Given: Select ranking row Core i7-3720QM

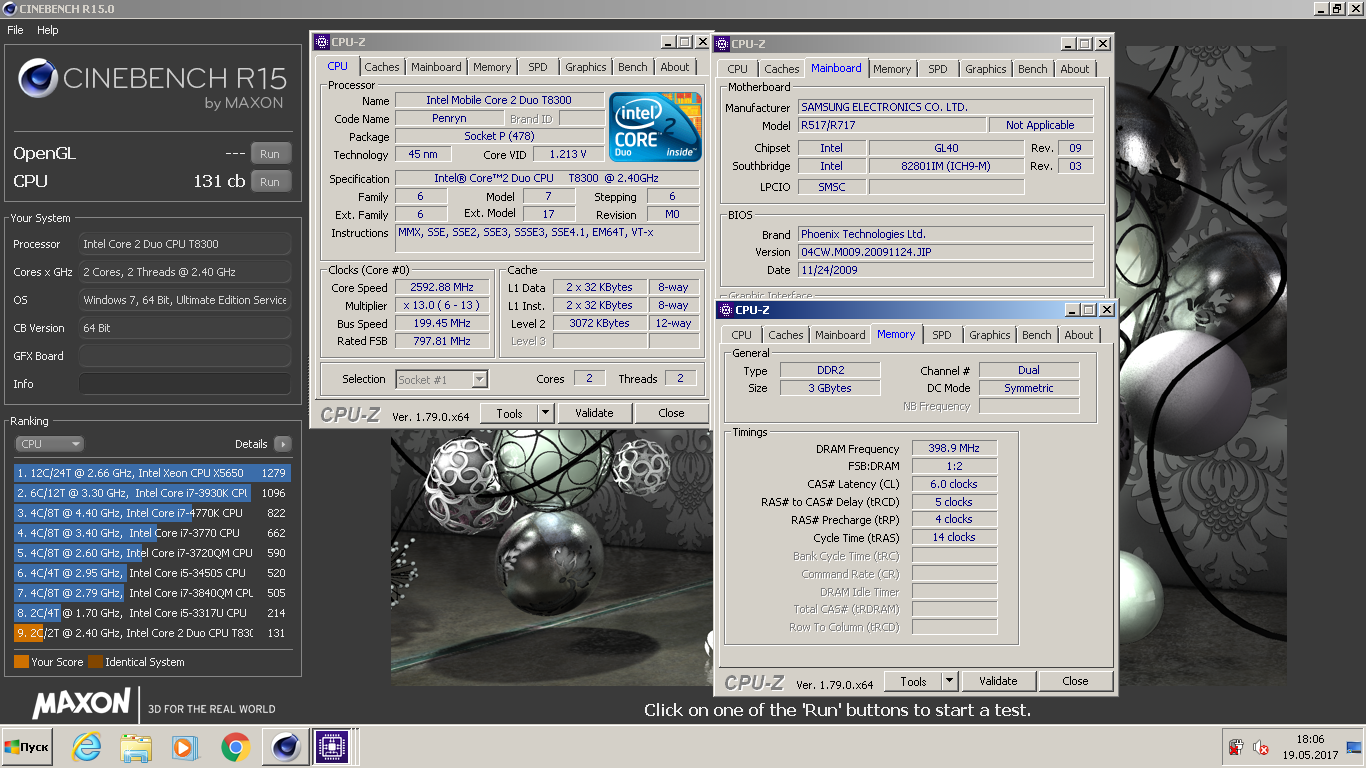Looking at the screenshot, I should pyautogui.click(x=152, y=553).
